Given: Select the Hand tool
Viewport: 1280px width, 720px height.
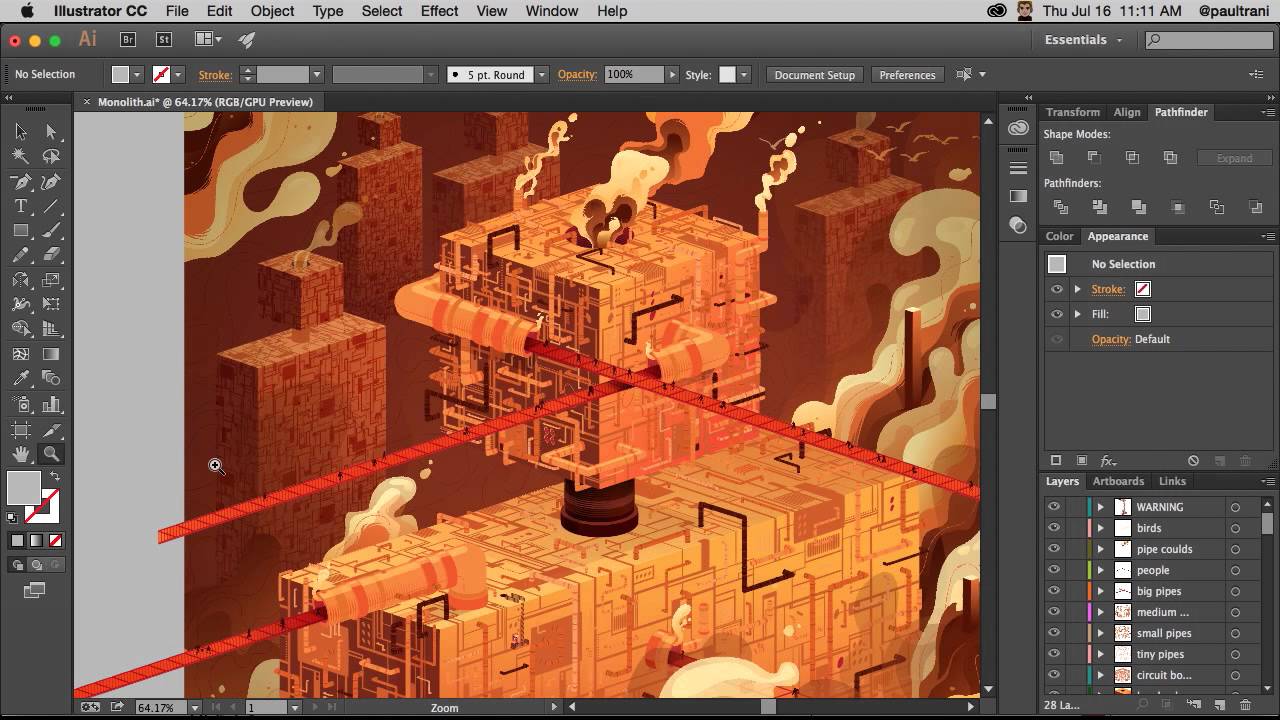Looking at the screenshot, I should [x=20, y=454].
